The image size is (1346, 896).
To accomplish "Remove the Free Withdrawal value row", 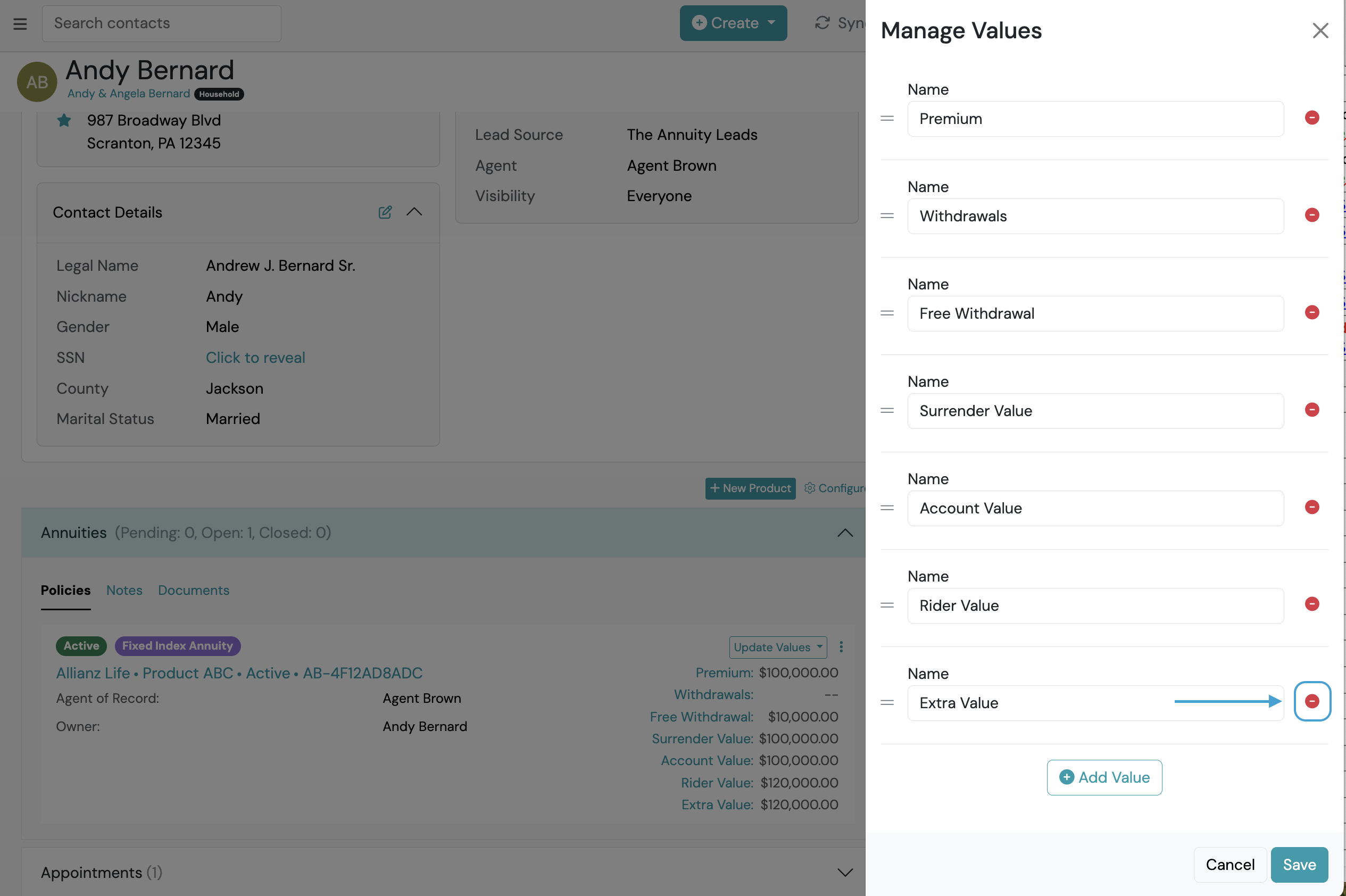I will [x=1312, y=312].
